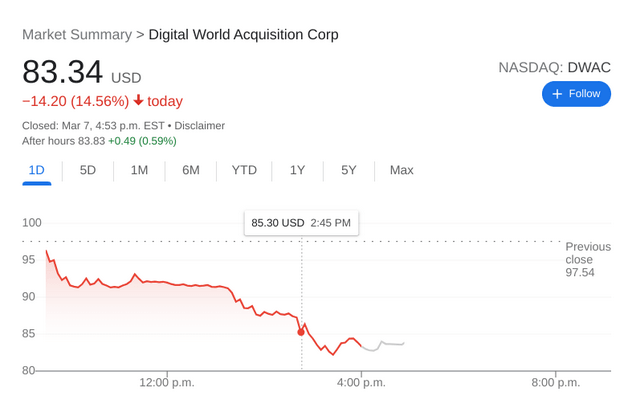The image size is (634, 403).
Task: Select the 1D time range tab
Action: pyautogui.click(x=37, y=170)
